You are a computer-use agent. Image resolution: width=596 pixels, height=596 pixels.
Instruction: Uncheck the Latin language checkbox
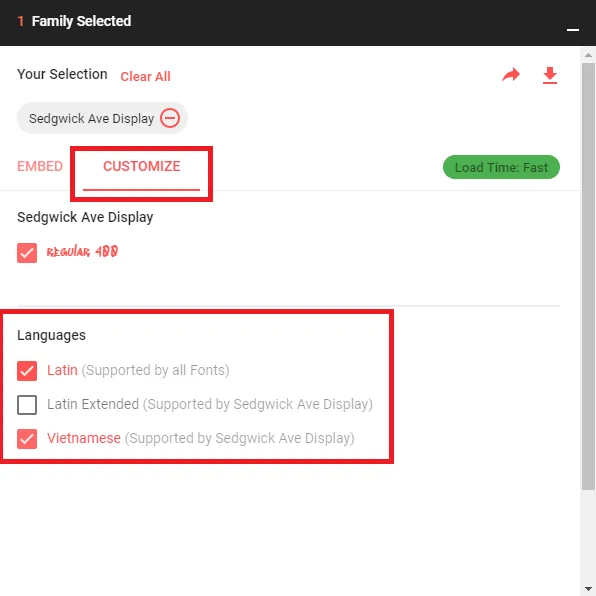point(27,371)
